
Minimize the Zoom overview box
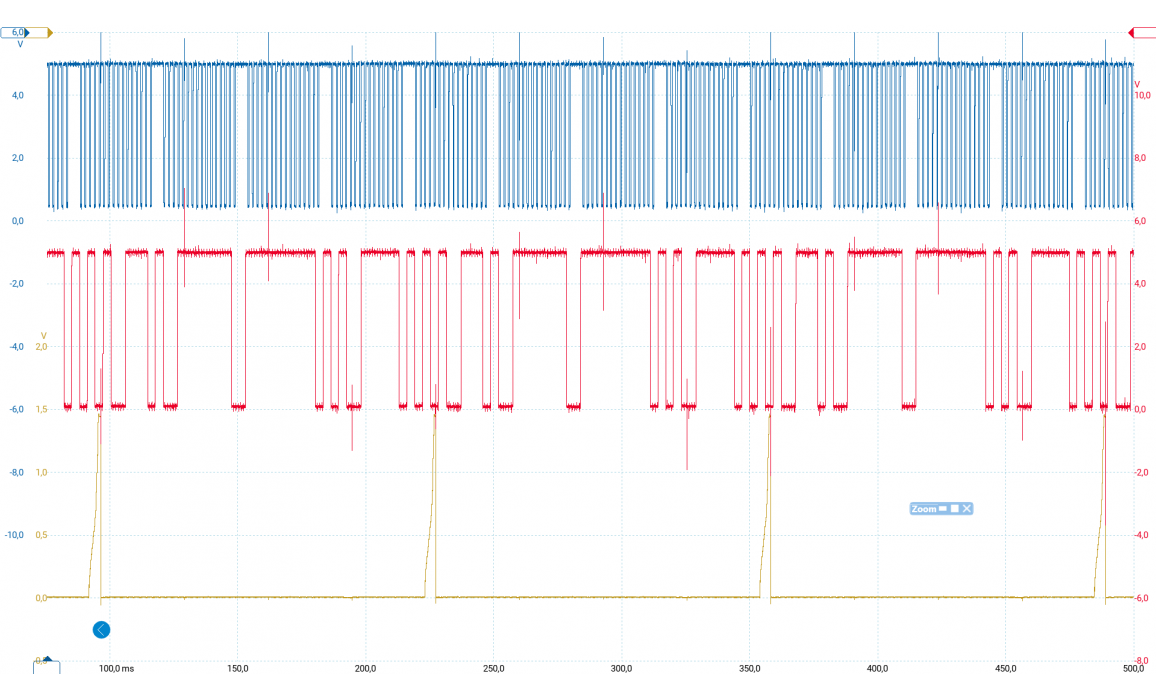coord(943,509)
